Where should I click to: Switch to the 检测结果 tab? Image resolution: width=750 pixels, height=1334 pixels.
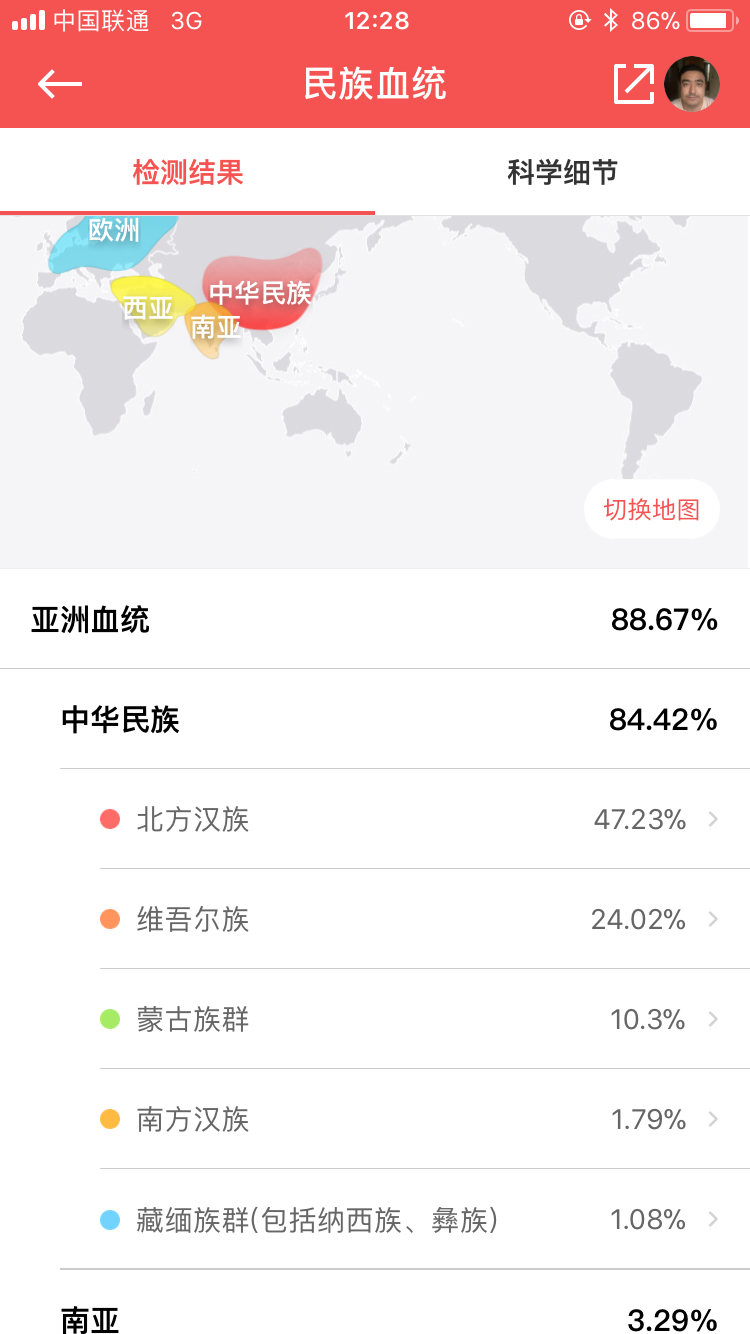tap(188, 172)
